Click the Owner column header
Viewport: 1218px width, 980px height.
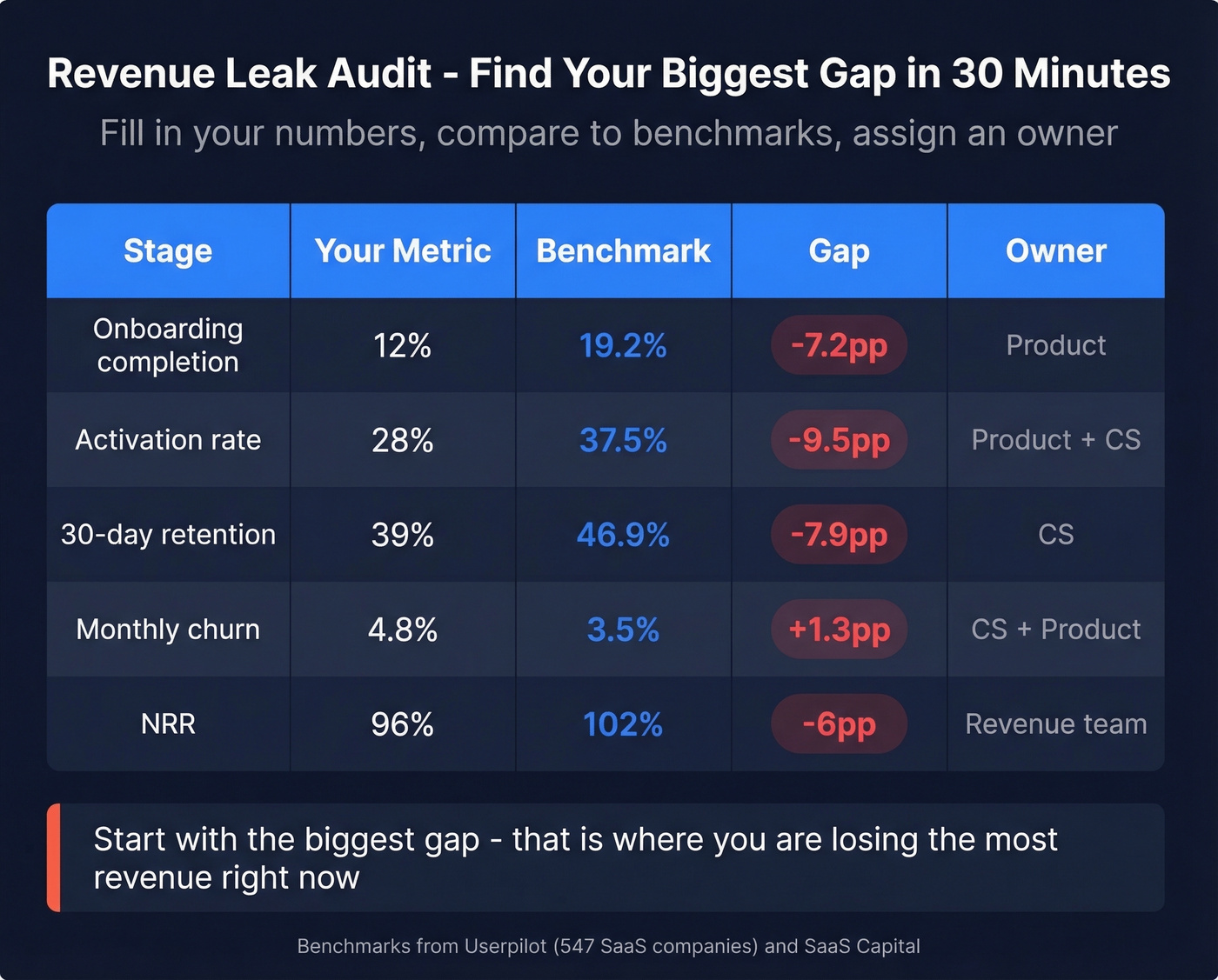1055,250
